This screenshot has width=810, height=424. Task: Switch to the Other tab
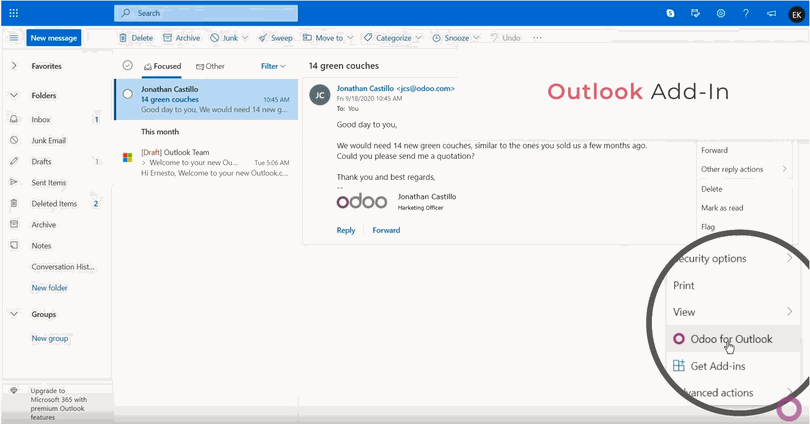click(x=210, y=66)
